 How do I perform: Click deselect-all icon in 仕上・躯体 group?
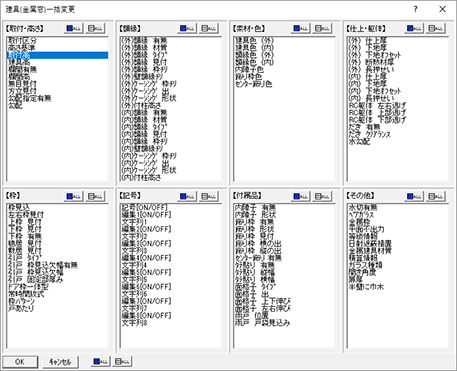click(x=436, y=29)
